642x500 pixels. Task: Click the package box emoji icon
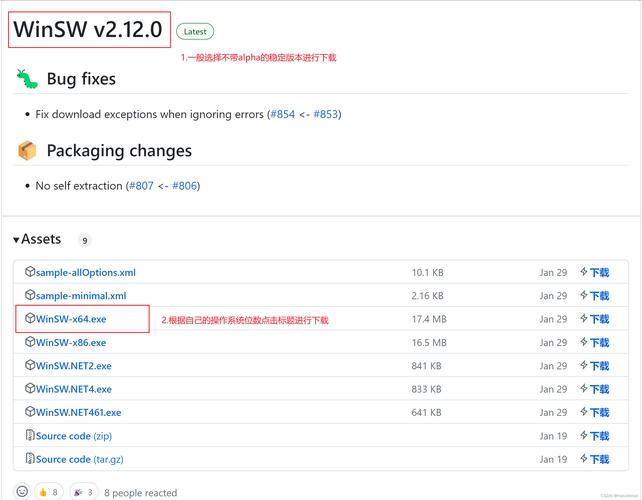27,150
